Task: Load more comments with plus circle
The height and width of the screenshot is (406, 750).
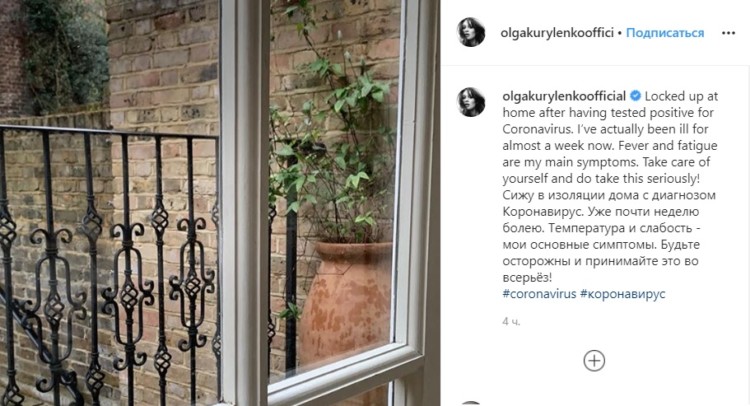Action: click(594, 361)
